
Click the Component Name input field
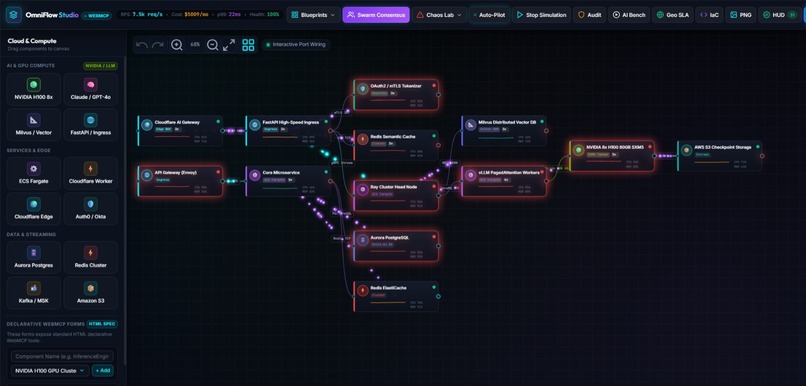62,356
